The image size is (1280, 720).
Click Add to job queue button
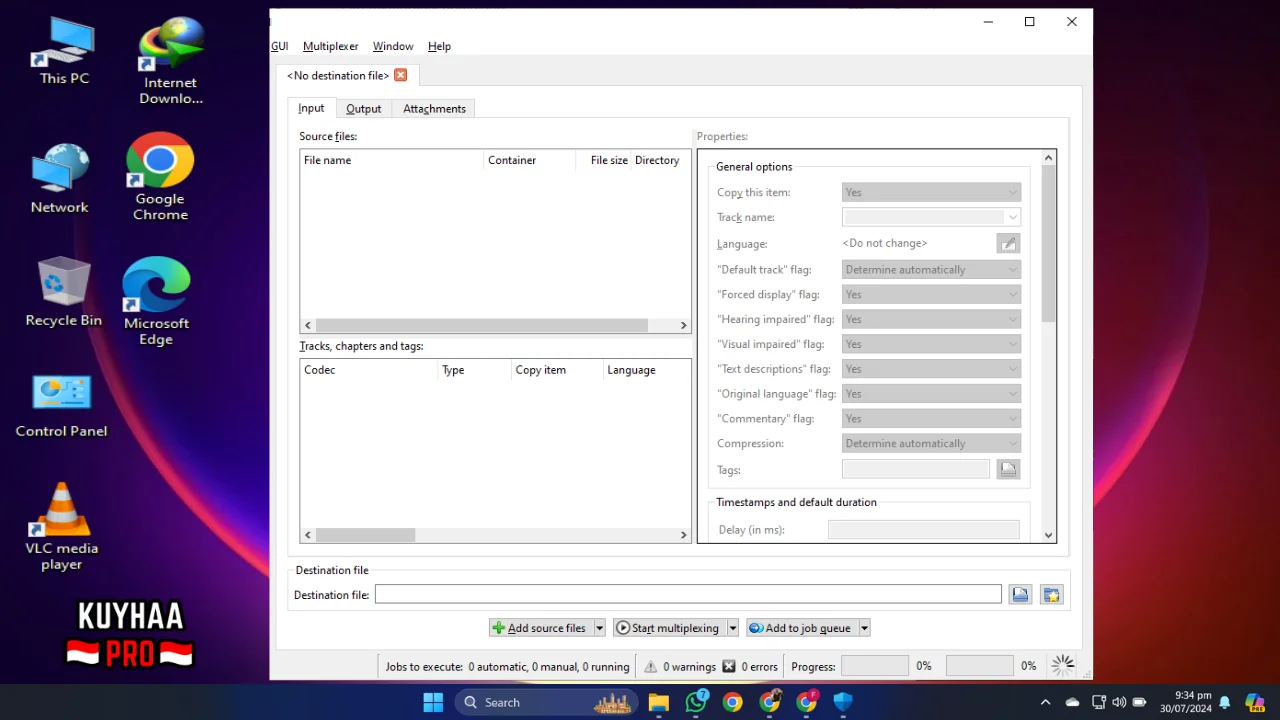coord(801,628)
